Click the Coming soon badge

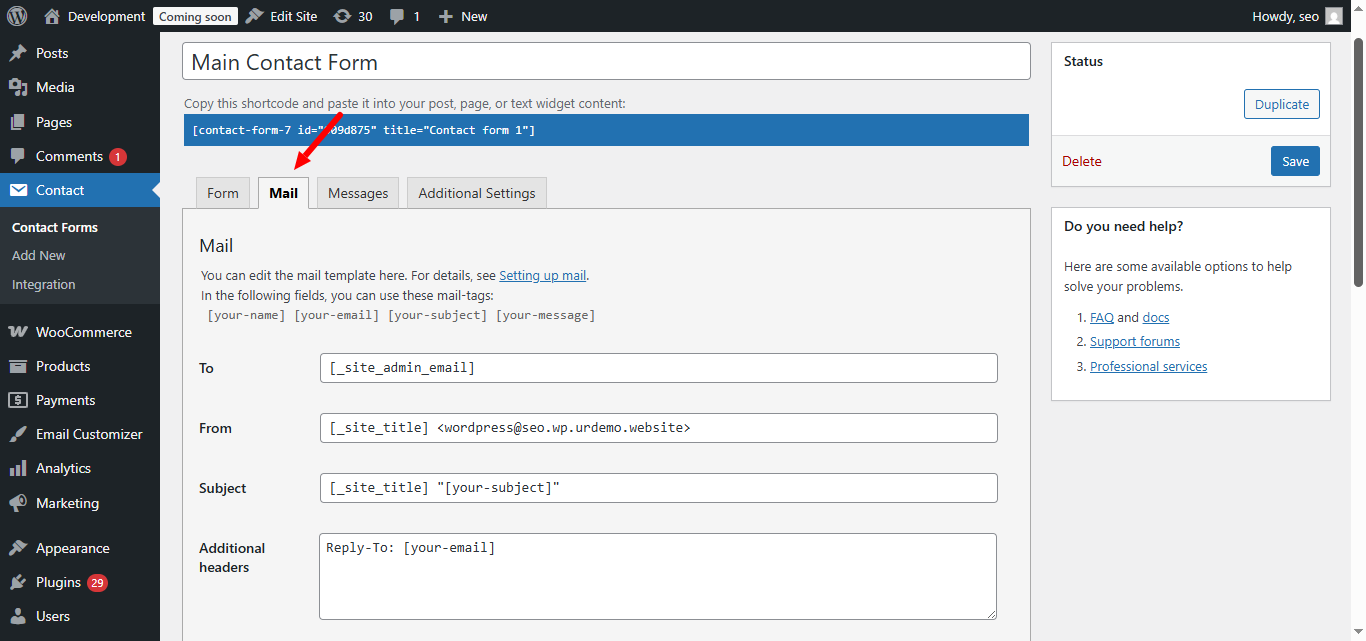pyautogui.click(x=195, y=16)
